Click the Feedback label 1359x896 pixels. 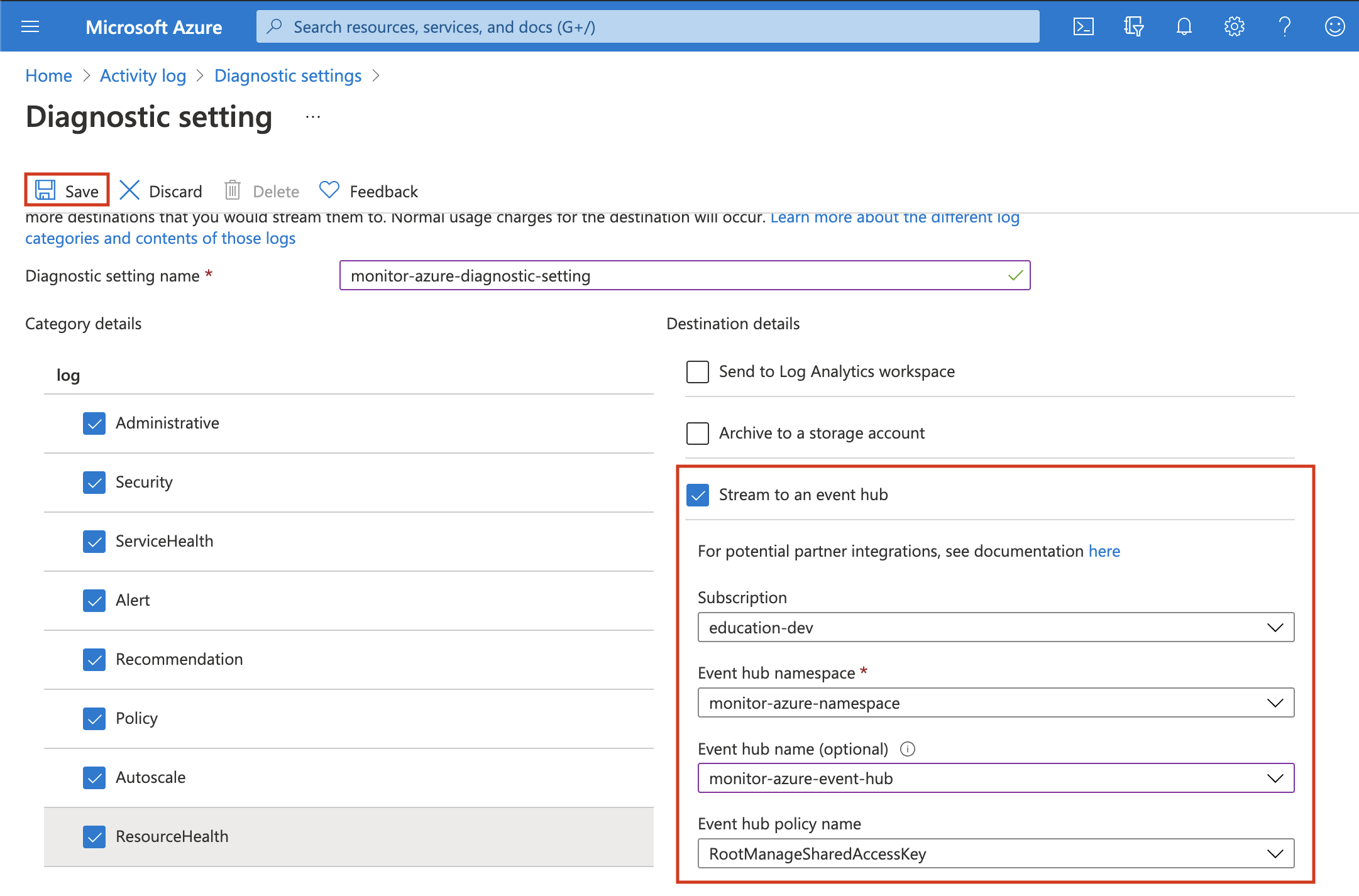point(383,191)
